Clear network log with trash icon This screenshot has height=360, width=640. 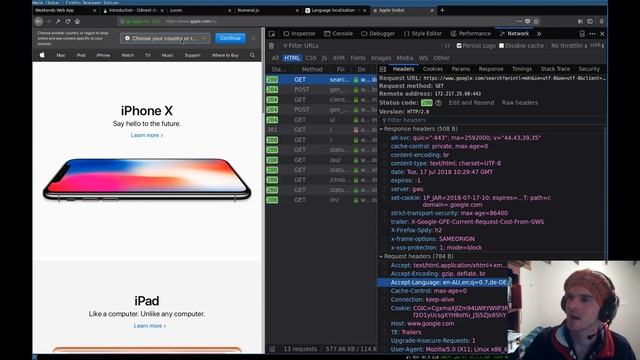272,46
